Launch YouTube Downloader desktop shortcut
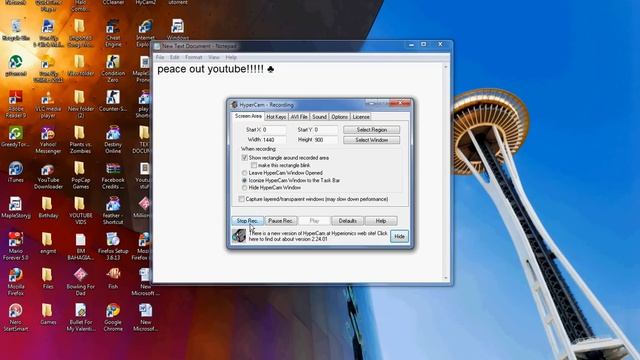 pos(48,175)
